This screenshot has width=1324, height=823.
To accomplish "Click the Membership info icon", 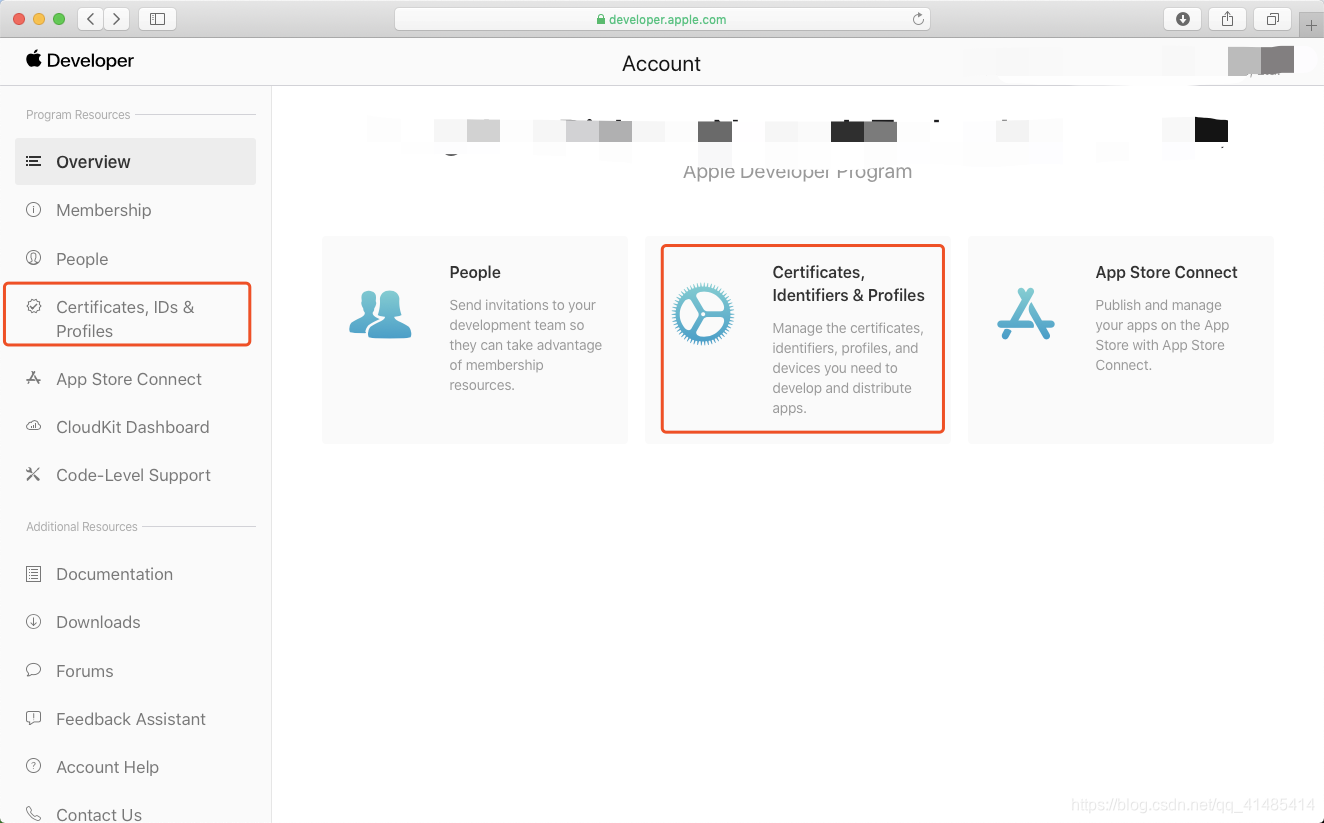I will click(34, 210).
